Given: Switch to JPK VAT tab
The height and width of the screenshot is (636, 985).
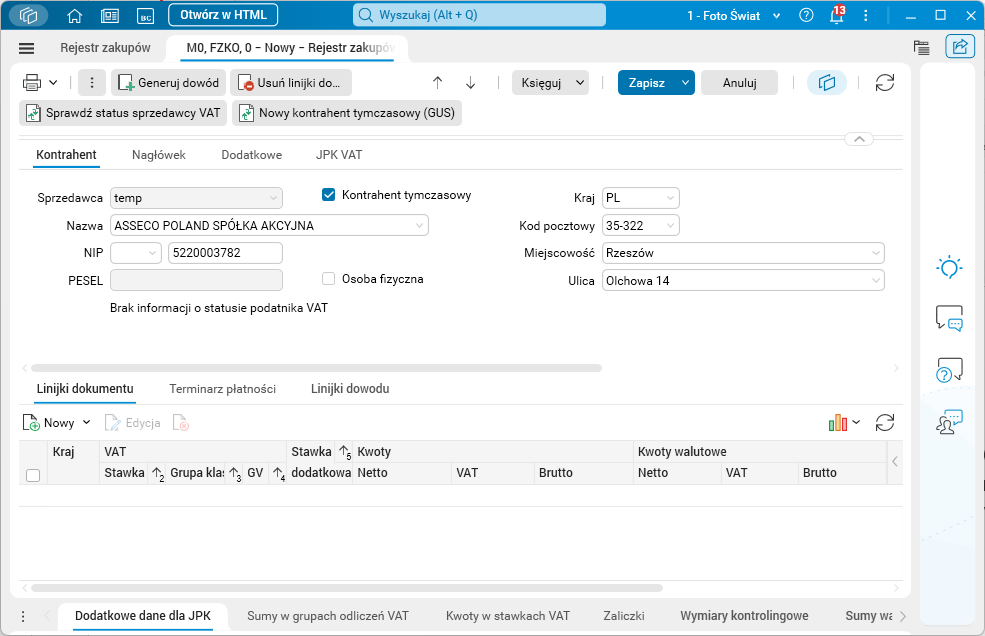Looking at the screenshot, I should click(339, 155).
